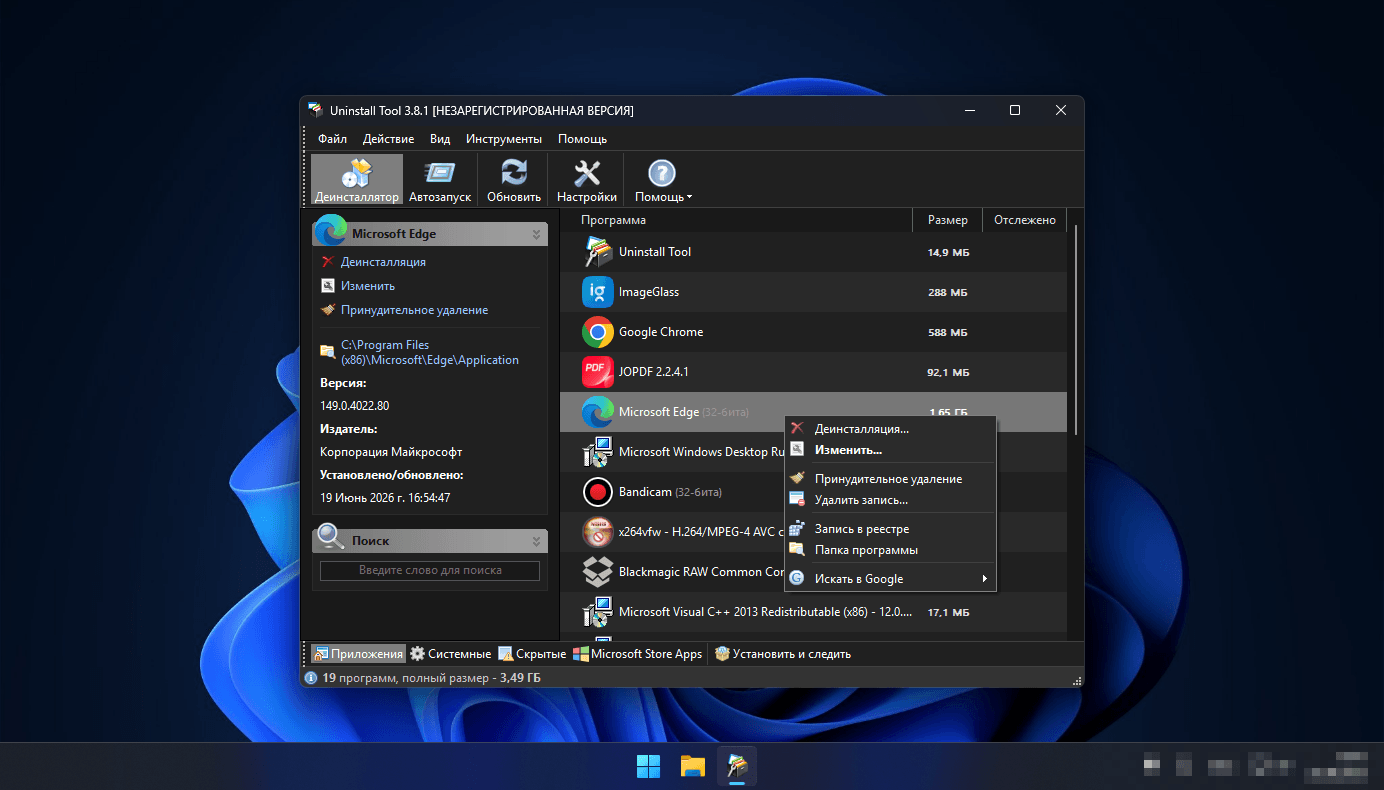Screen dimensions: 1384x790
Task: Choose Удалить запись... in the context menu
Action: pos(891,500)
